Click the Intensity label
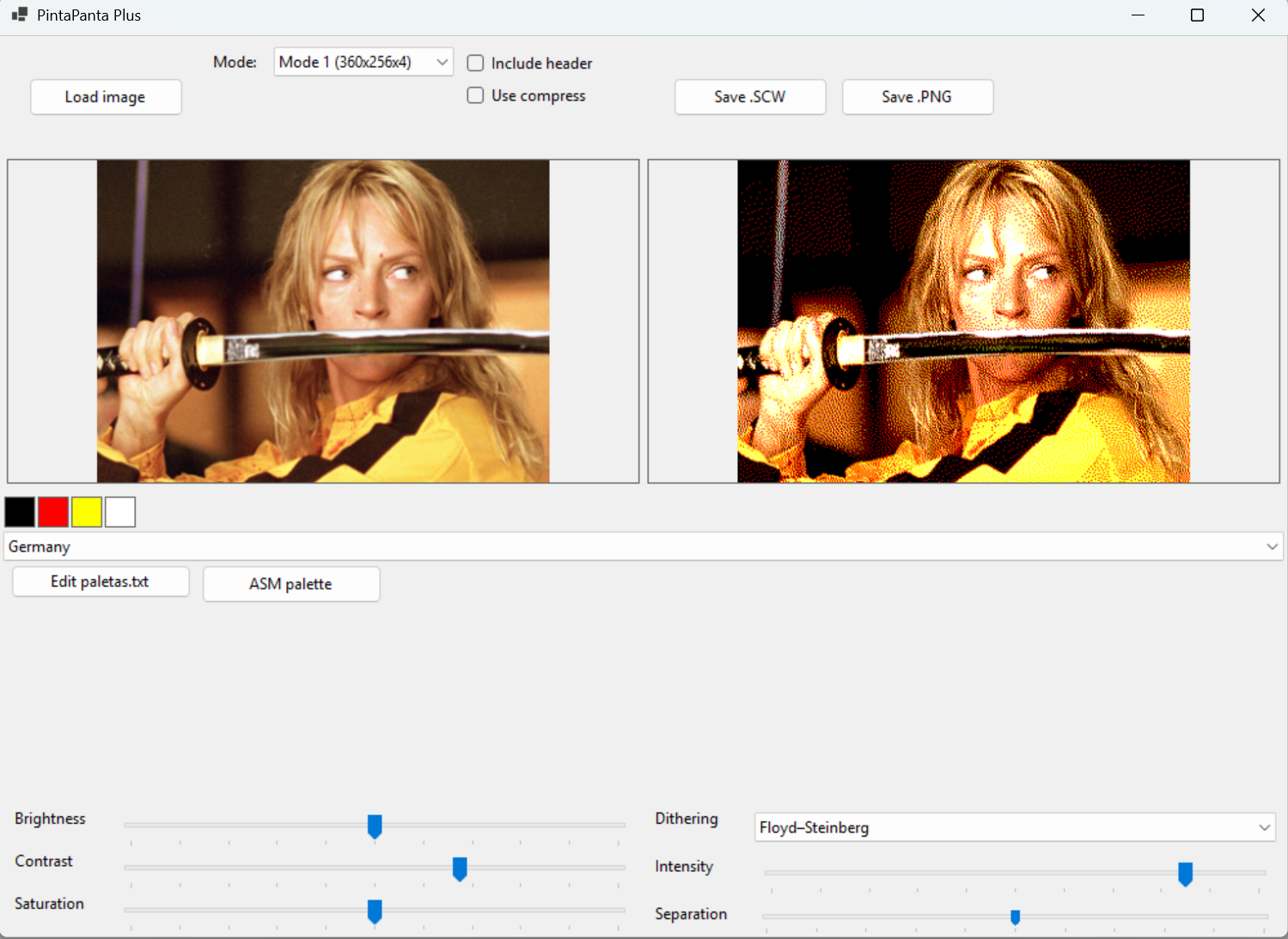 [x=684, y=866]
